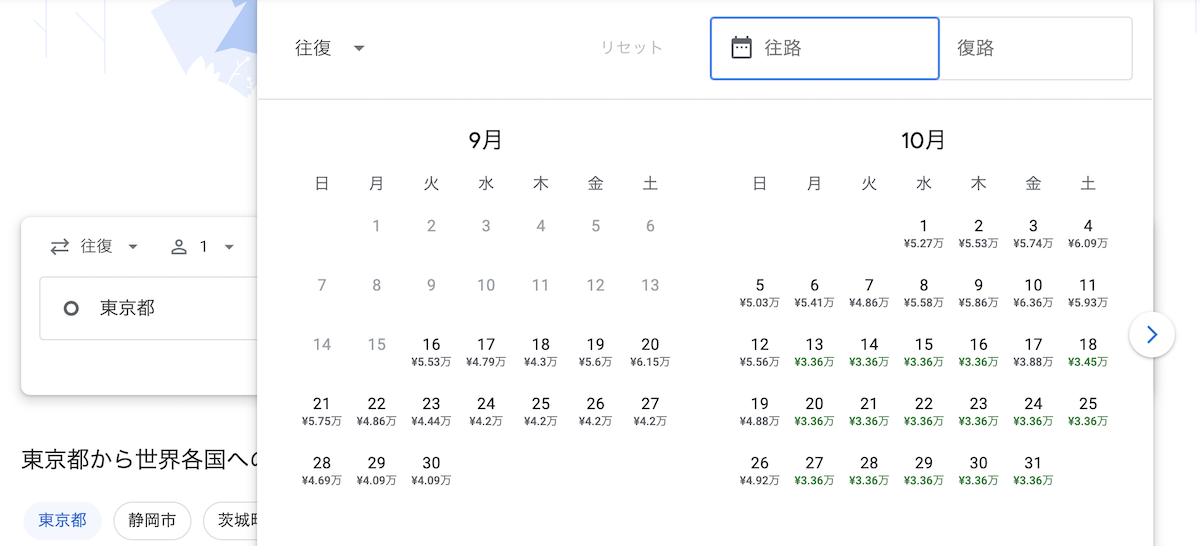The width and height of the screenshot is (1200, 546).
Task: Open the 往復 trip type dropdown in calendar
Action: click(330, 47)
